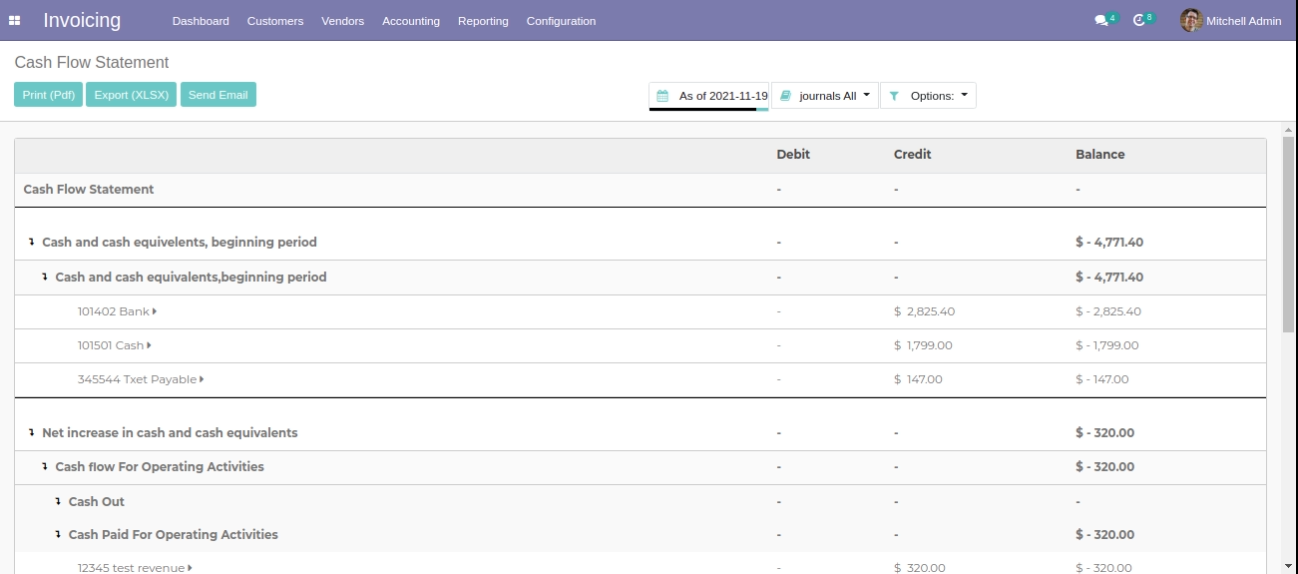The height and width of the screenshot is (574, 1298).
Task: Collapse Cash Paid For Operating Activities row
Action: coord(59,535)
